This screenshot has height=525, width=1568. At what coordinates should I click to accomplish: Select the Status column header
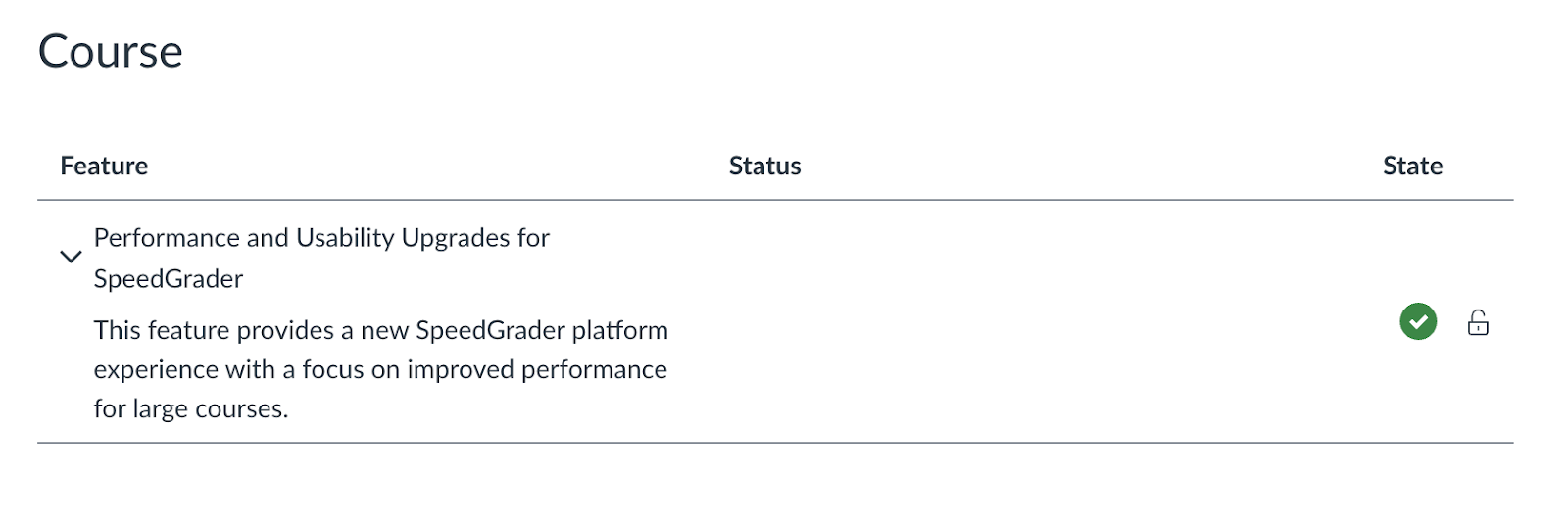pos(764,166)
